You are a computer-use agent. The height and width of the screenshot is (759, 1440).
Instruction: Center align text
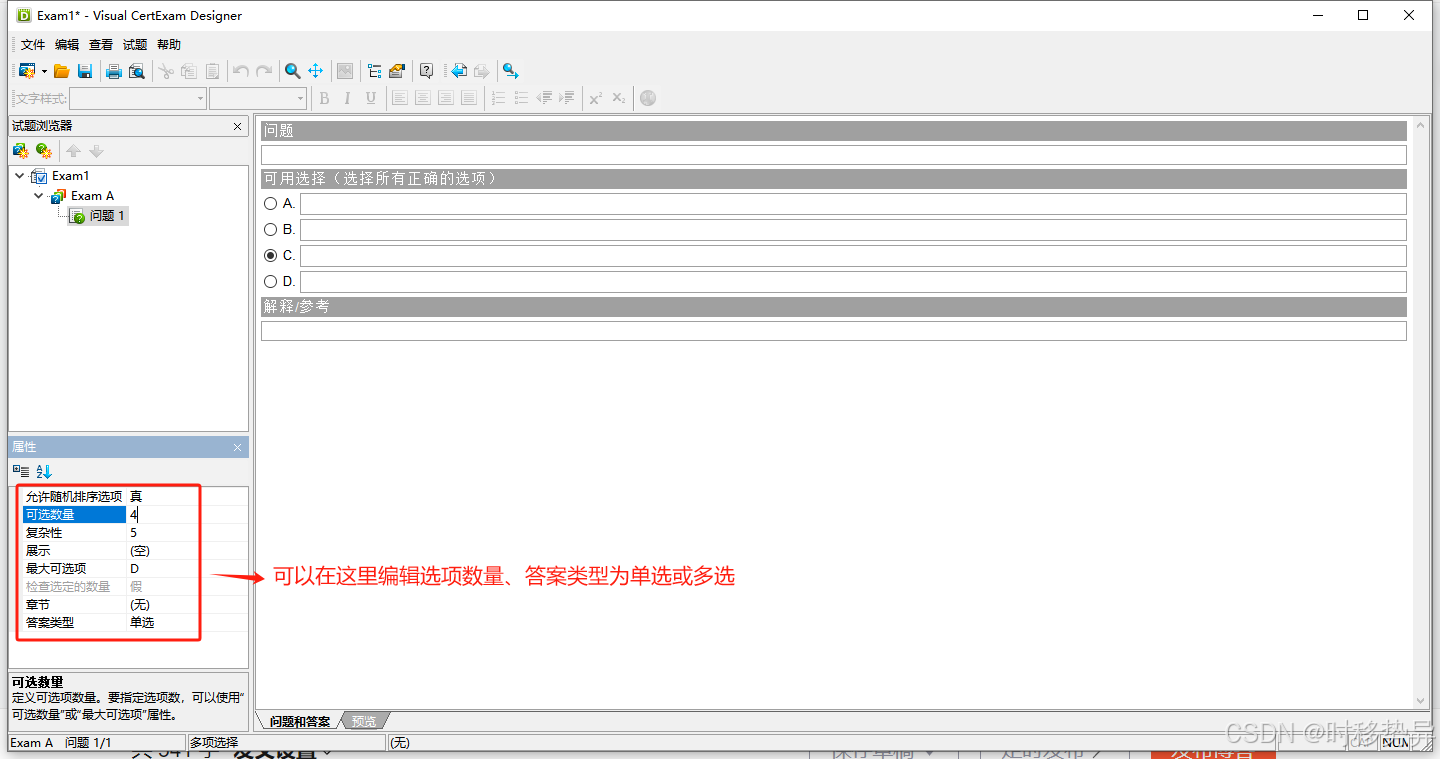pos(423,98)
